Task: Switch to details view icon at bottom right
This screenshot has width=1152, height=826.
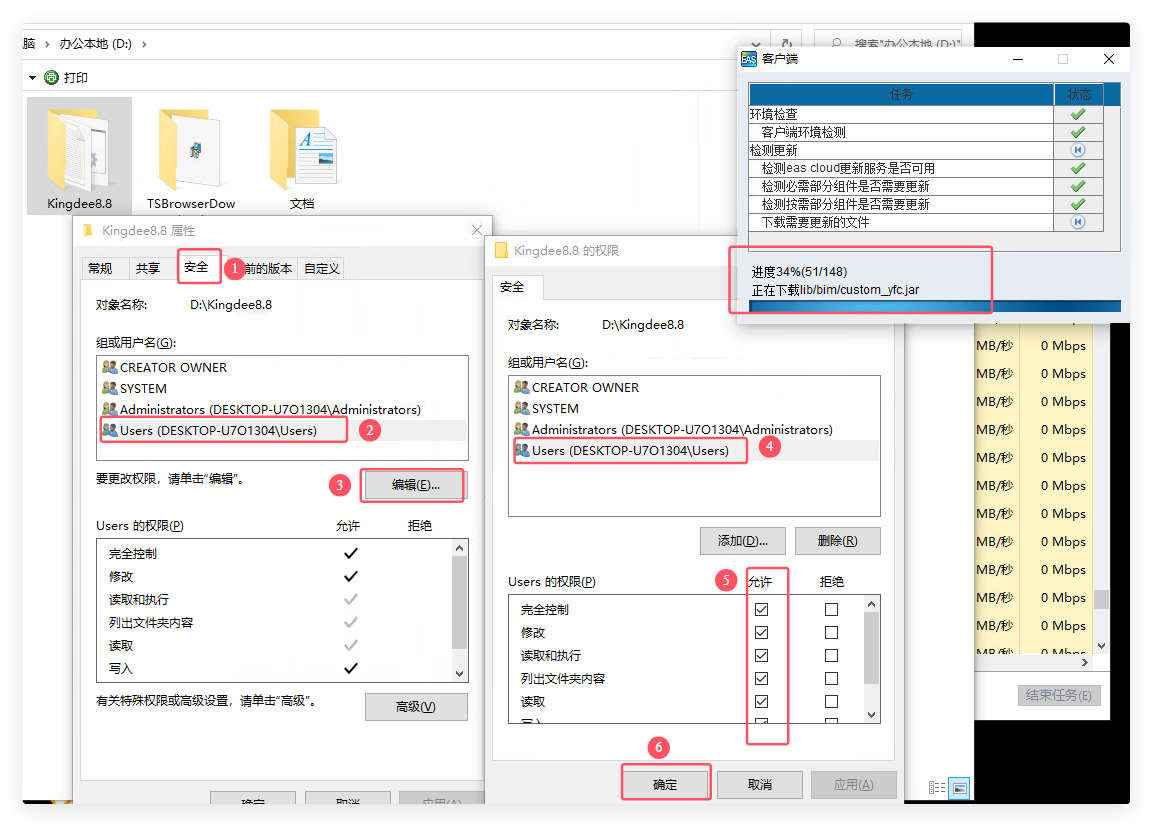Action: click(x=937, y=788)
